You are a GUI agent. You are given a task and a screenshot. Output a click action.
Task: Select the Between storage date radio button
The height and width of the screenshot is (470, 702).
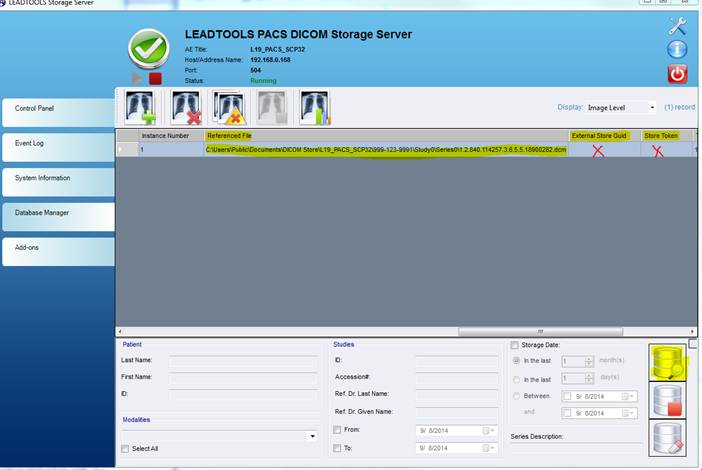click(x=515, y=396)
